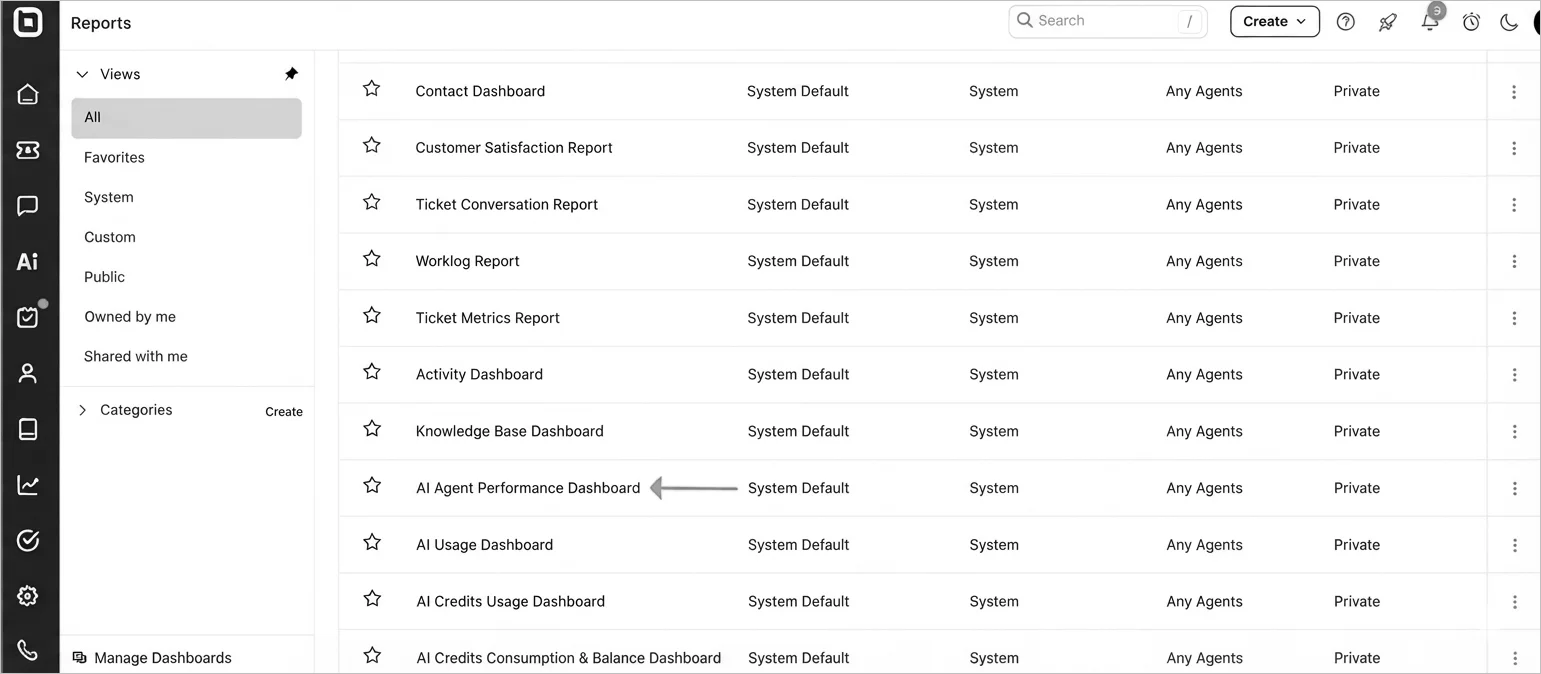Select the Public view

pyautogui.click(x=105, y=277)
